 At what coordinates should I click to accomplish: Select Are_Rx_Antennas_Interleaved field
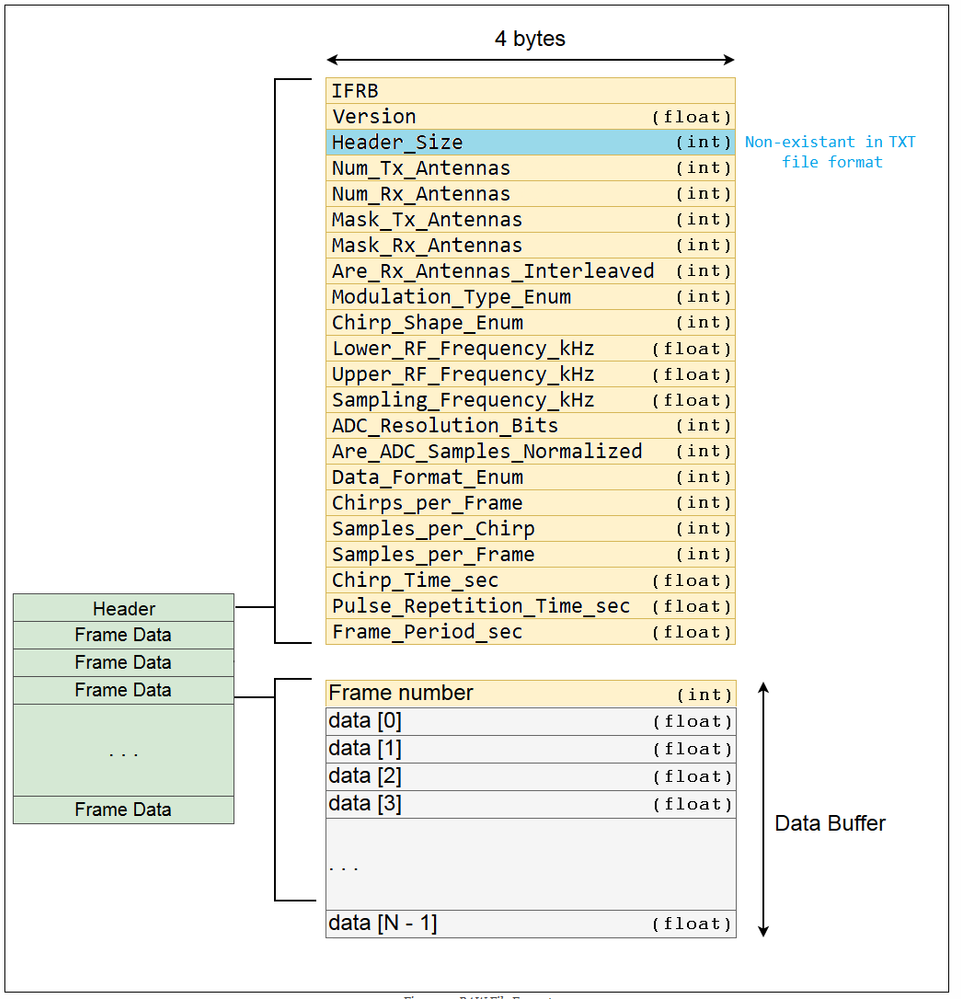[x=530, y=270]
